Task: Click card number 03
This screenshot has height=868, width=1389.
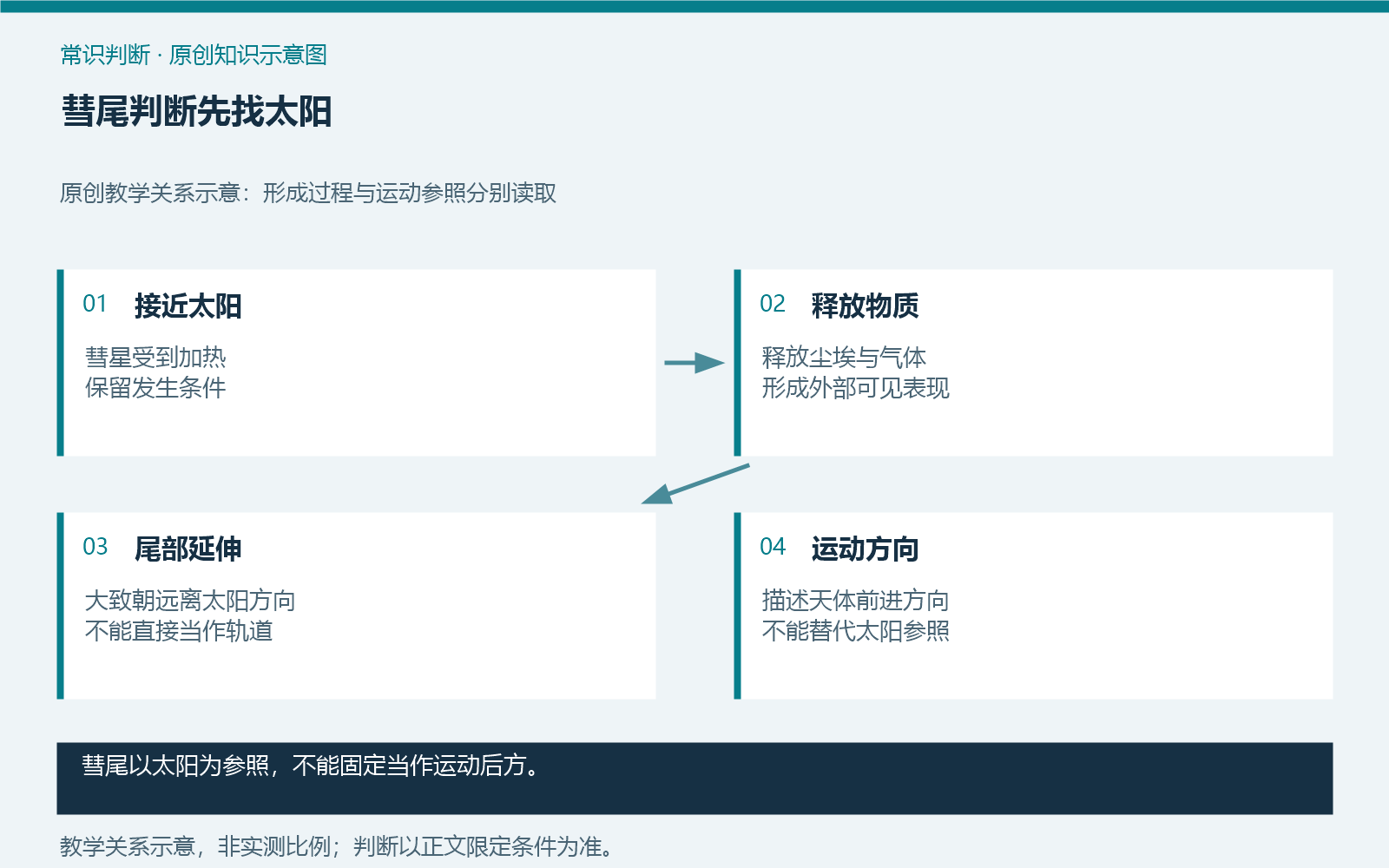Action: (x=95, y=547)
